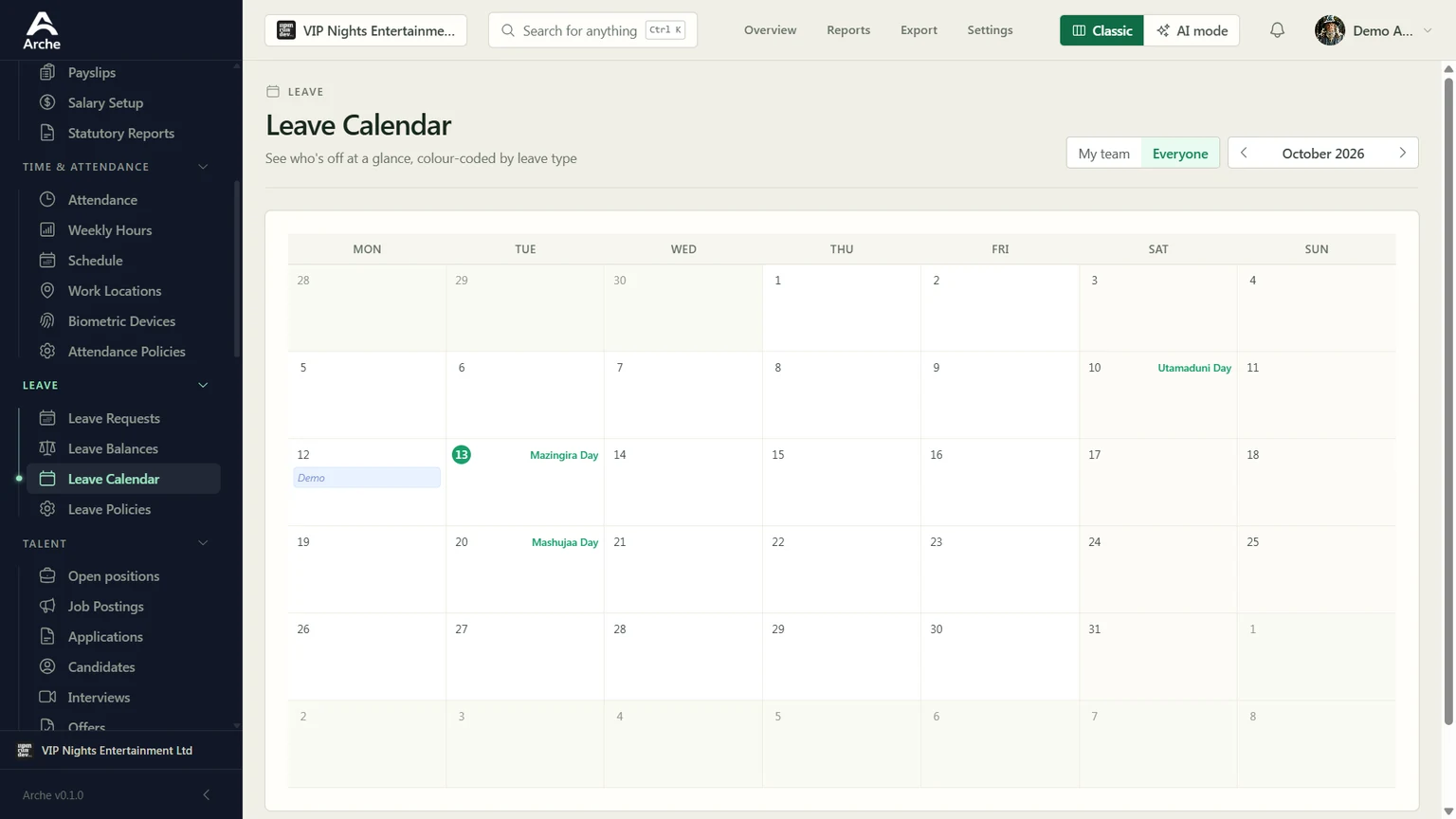The width and height of the screenshot is (1456, 819).
Task: Click the Job Postings megaphone icon
Action: pos(47,606)
